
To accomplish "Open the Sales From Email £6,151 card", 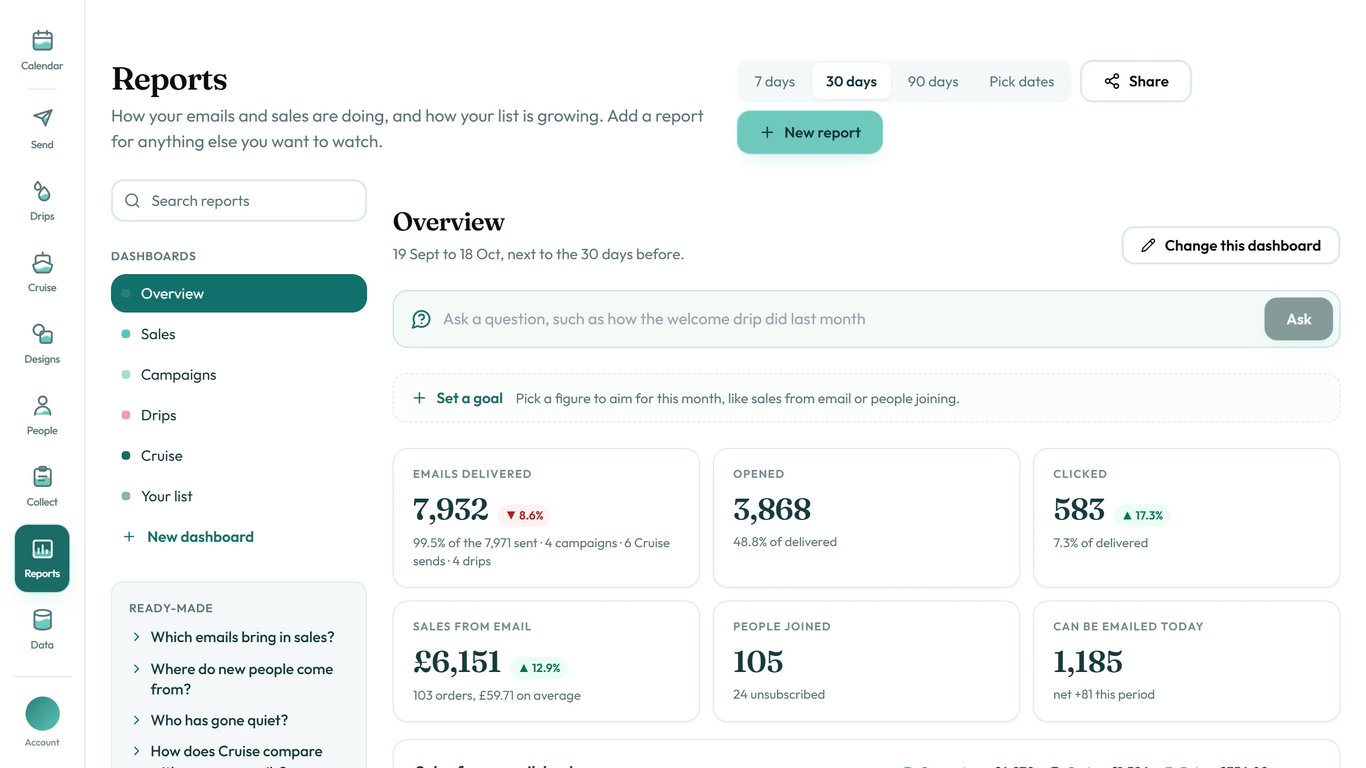I will [x=546, y=661].
